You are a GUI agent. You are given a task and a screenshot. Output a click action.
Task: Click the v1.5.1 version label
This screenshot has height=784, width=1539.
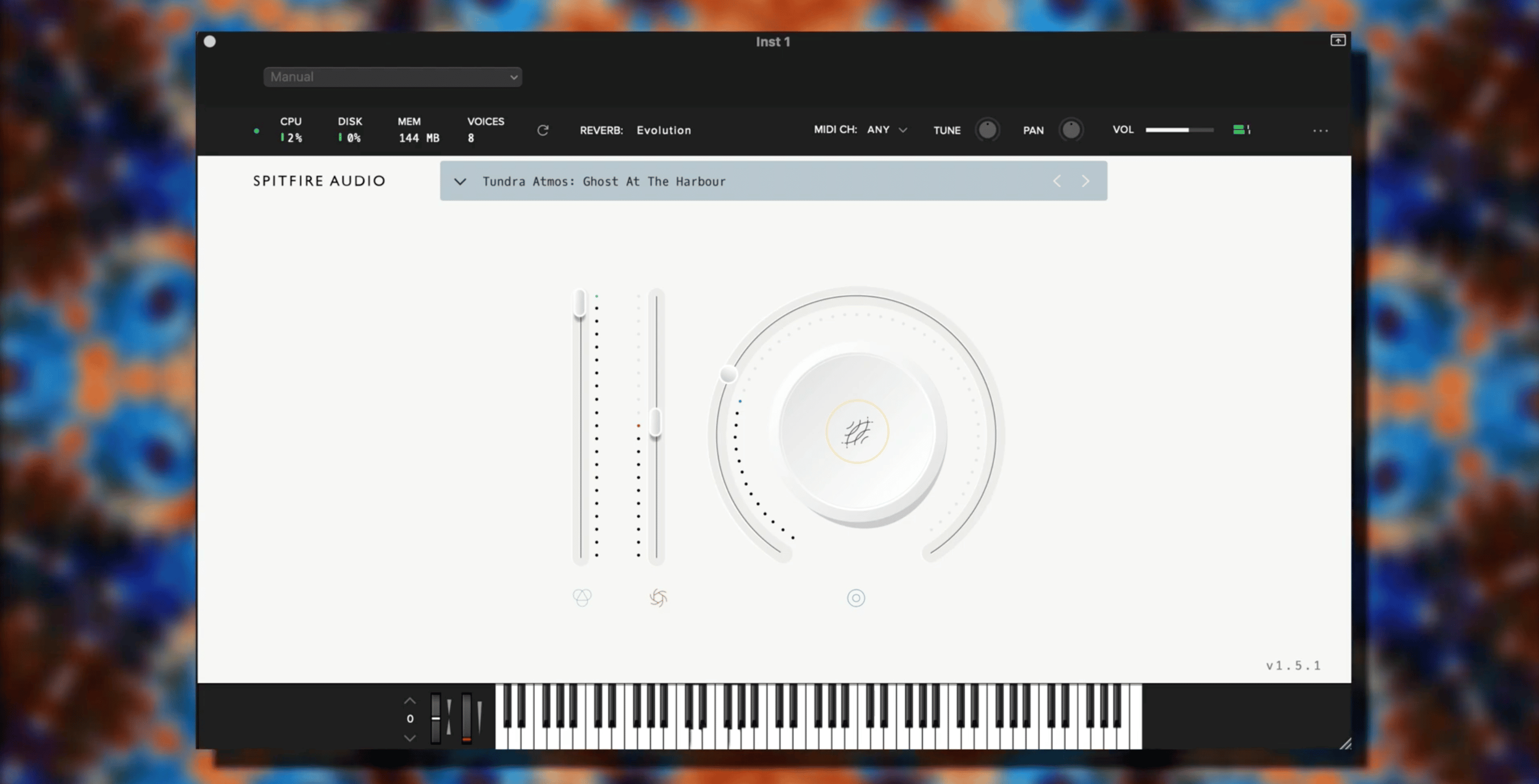pos(1294,665)
